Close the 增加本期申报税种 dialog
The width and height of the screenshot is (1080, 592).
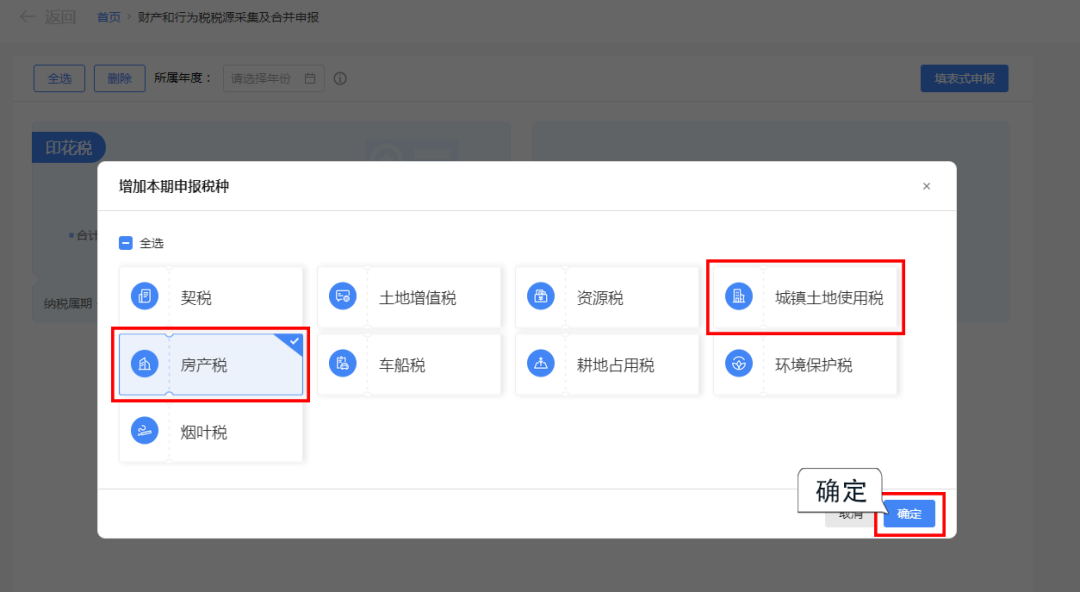pos(926,186)
